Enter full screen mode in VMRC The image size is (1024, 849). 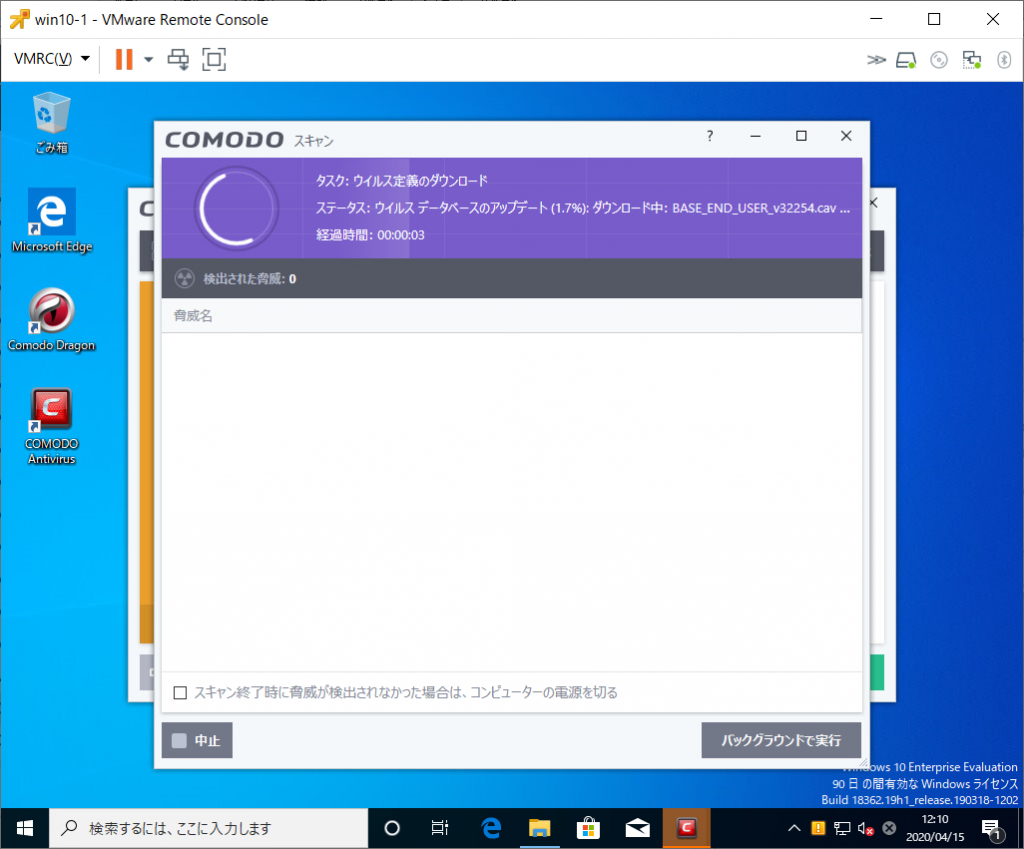pyautogui.click(x=214, y=59)
